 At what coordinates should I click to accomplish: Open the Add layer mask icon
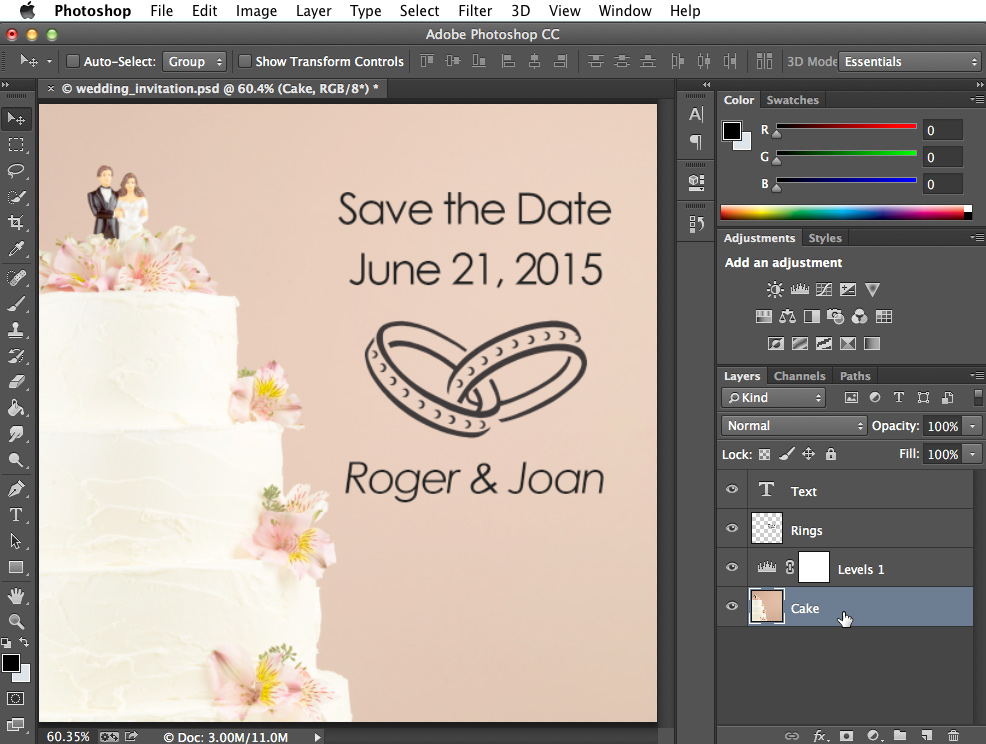[x=846, y=734]
